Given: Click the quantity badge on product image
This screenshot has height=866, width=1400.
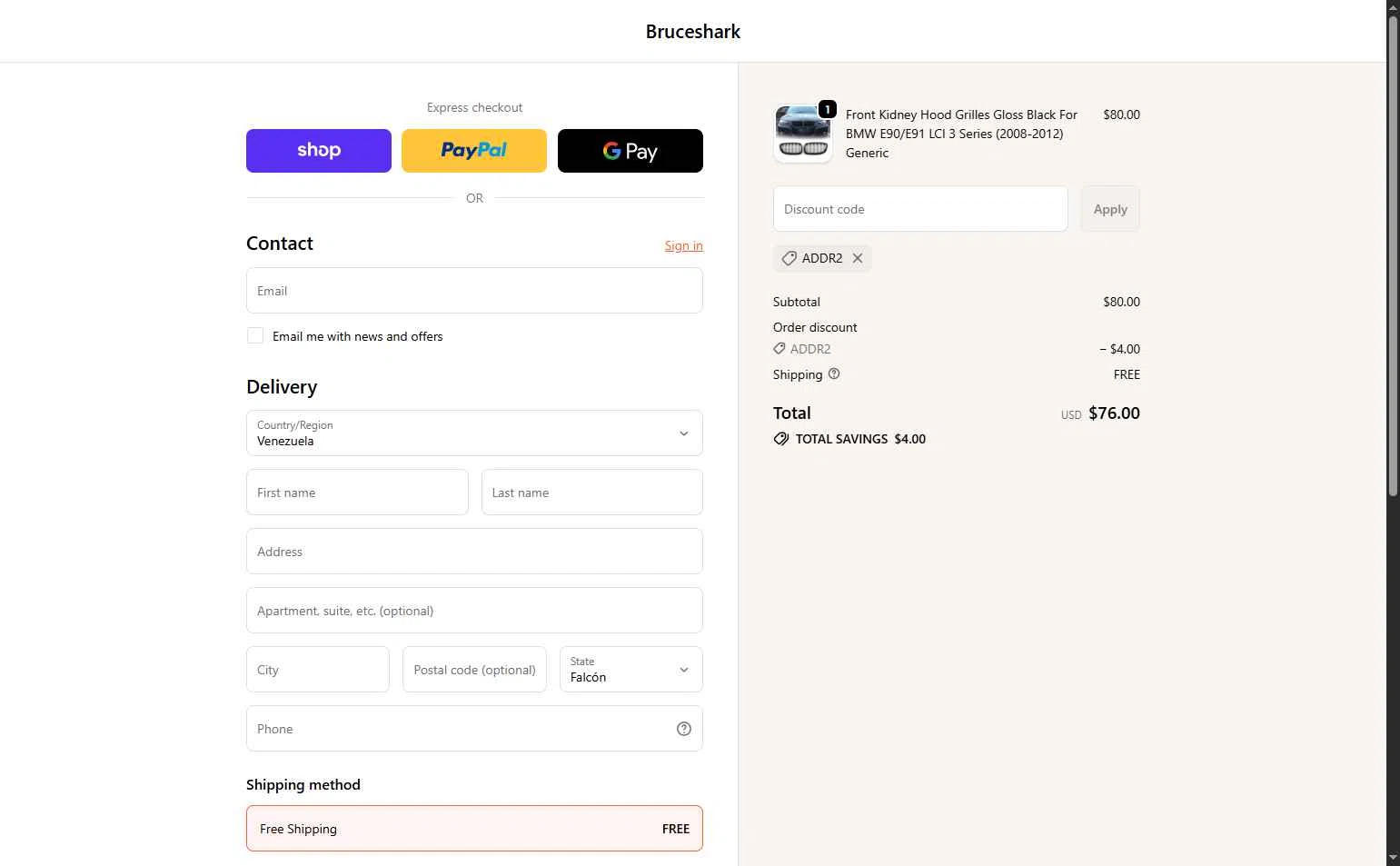Looking at the screenshot, I should click(x=827, y=109).
